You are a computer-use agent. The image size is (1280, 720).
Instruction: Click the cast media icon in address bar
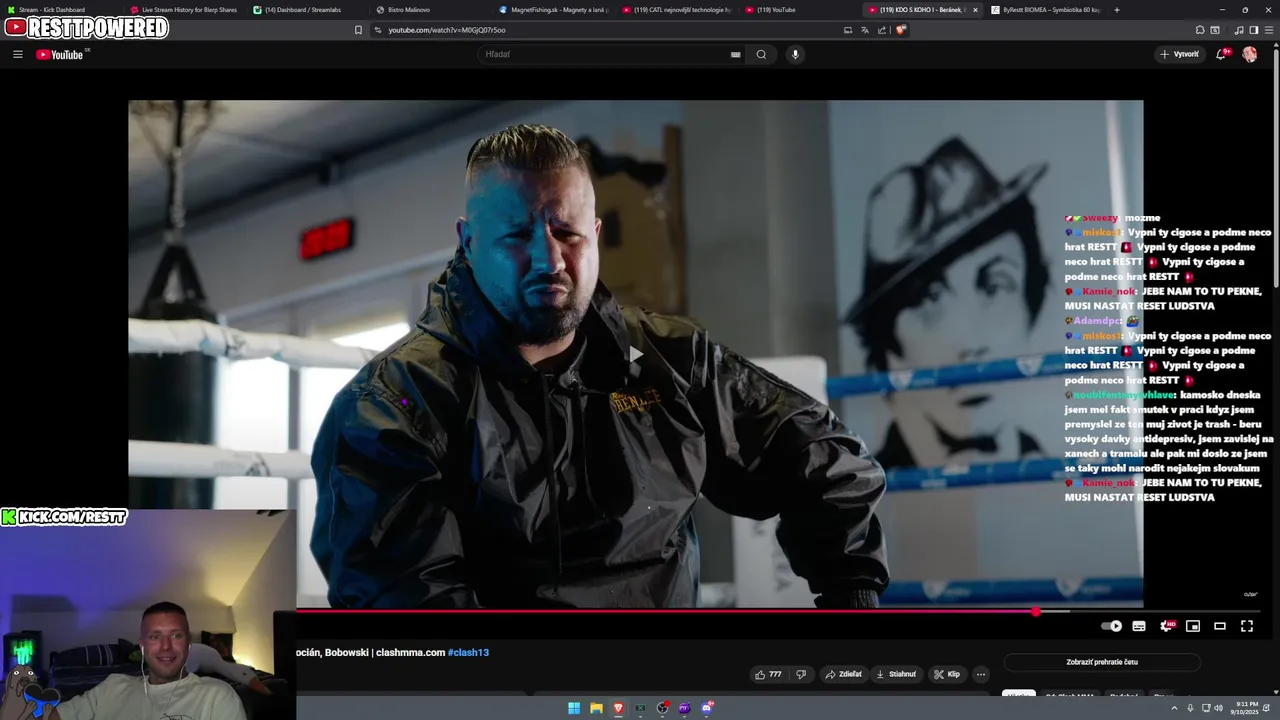[x=848, y=30]
